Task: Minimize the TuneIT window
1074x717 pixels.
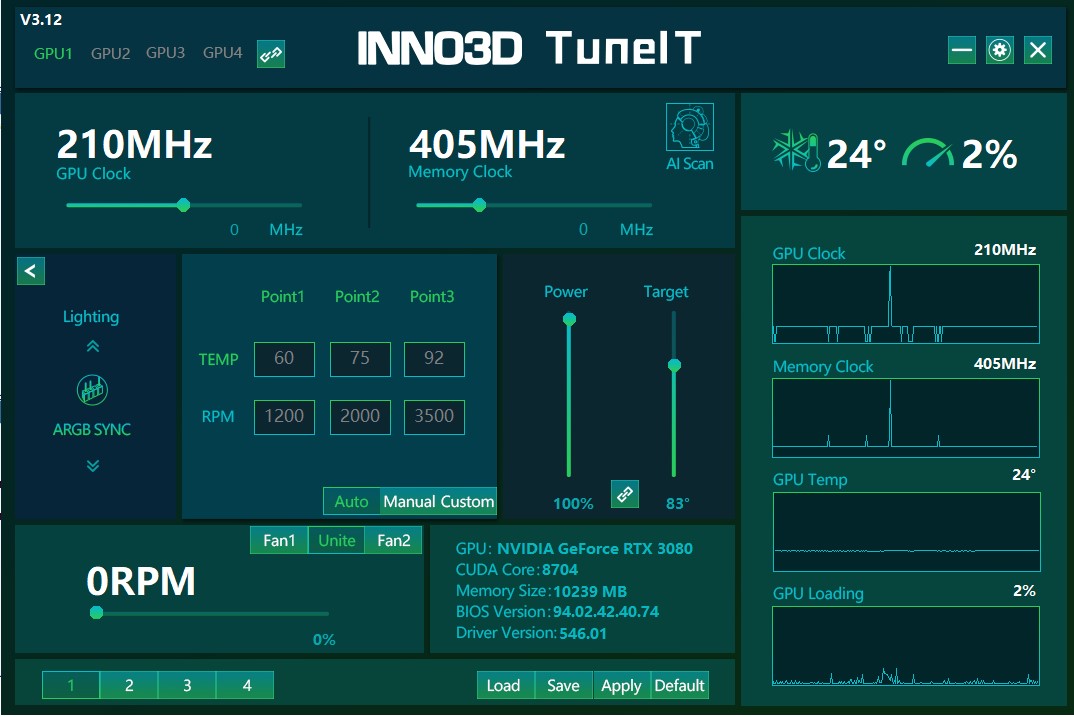Action: click(962, 50)
